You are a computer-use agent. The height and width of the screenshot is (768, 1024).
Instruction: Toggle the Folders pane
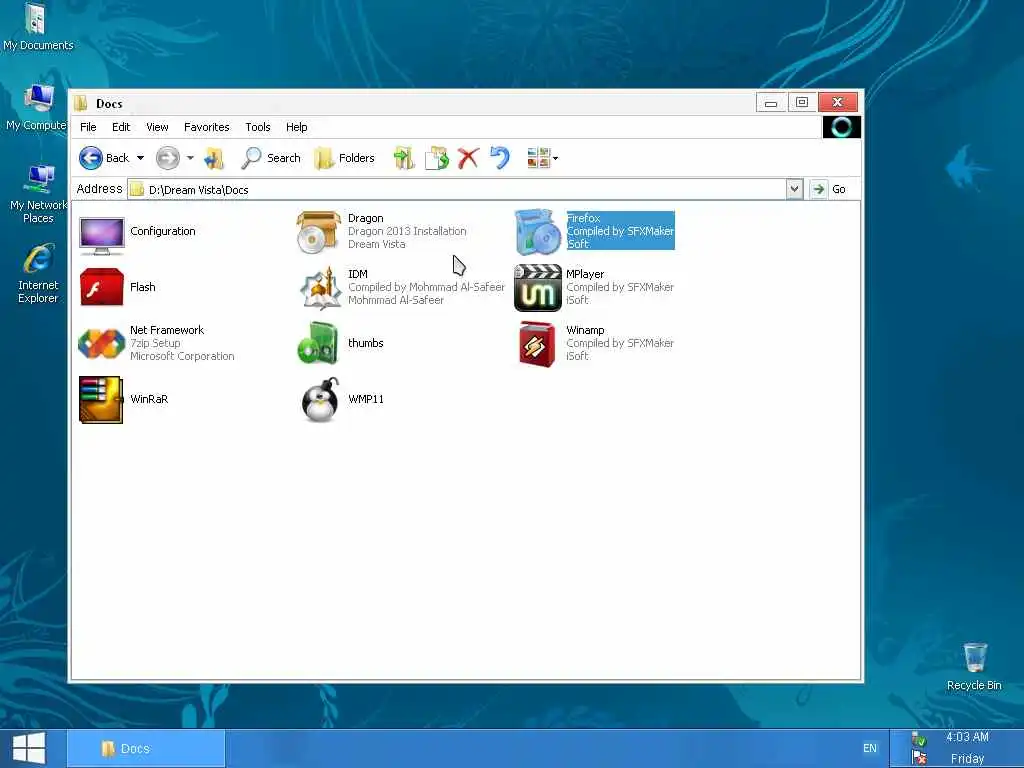(x=344, y=158)
